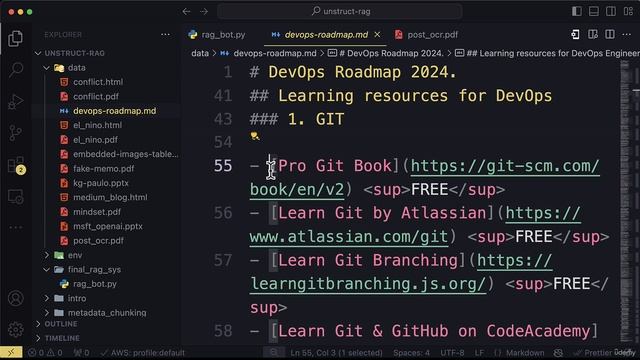The width and height of the screenshot is (640, 360).
Task: Open the Search view in the activity bar
Action: tap(16, 70)
